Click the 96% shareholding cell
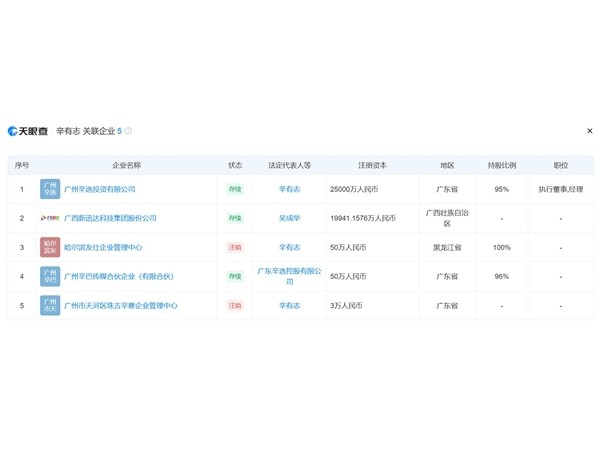This screenshot has height=450, width=600. [x=502, y=276]
